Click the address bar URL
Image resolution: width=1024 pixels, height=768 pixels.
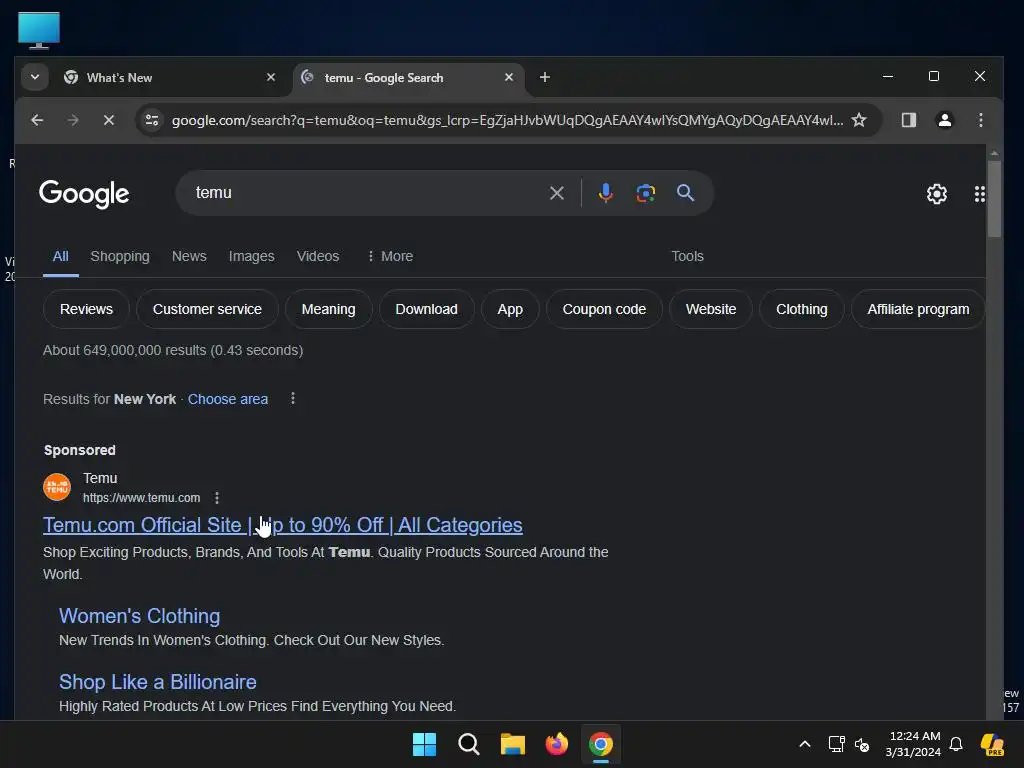pyautogui.click(x=507, y=120)
